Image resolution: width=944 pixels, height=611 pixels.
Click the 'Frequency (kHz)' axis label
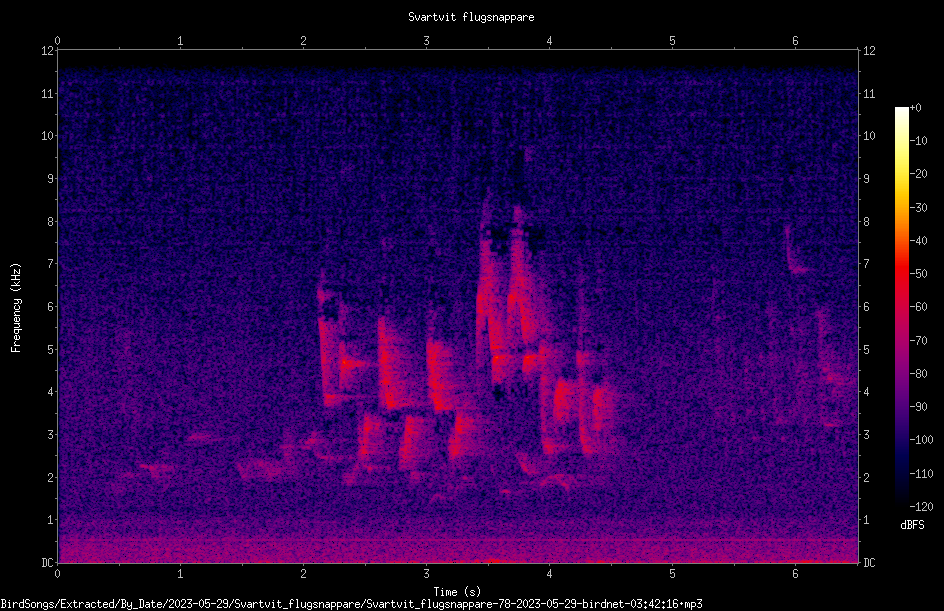click(x=16, y=308)
